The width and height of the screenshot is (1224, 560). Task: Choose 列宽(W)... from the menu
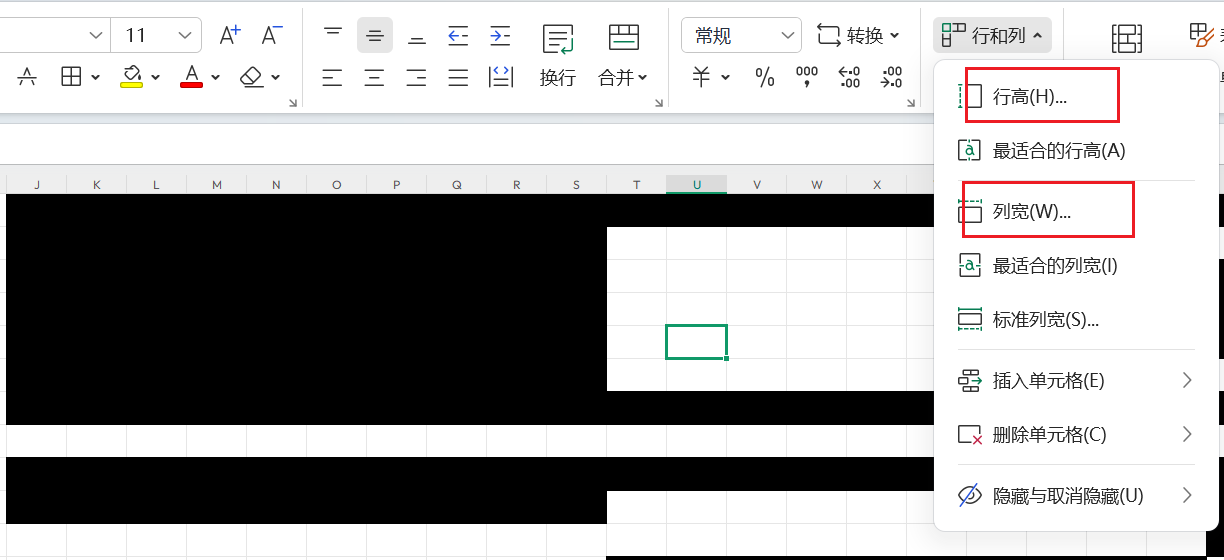[1031, 212]
